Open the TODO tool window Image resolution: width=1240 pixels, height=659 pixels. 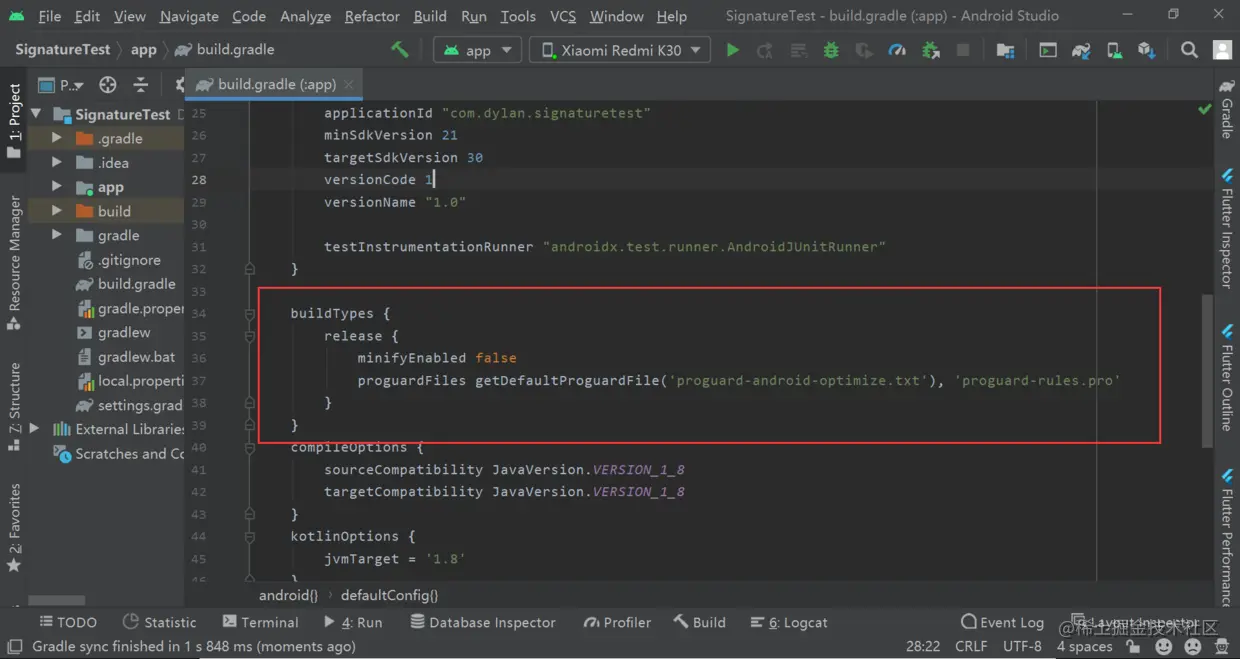(68, 622)
